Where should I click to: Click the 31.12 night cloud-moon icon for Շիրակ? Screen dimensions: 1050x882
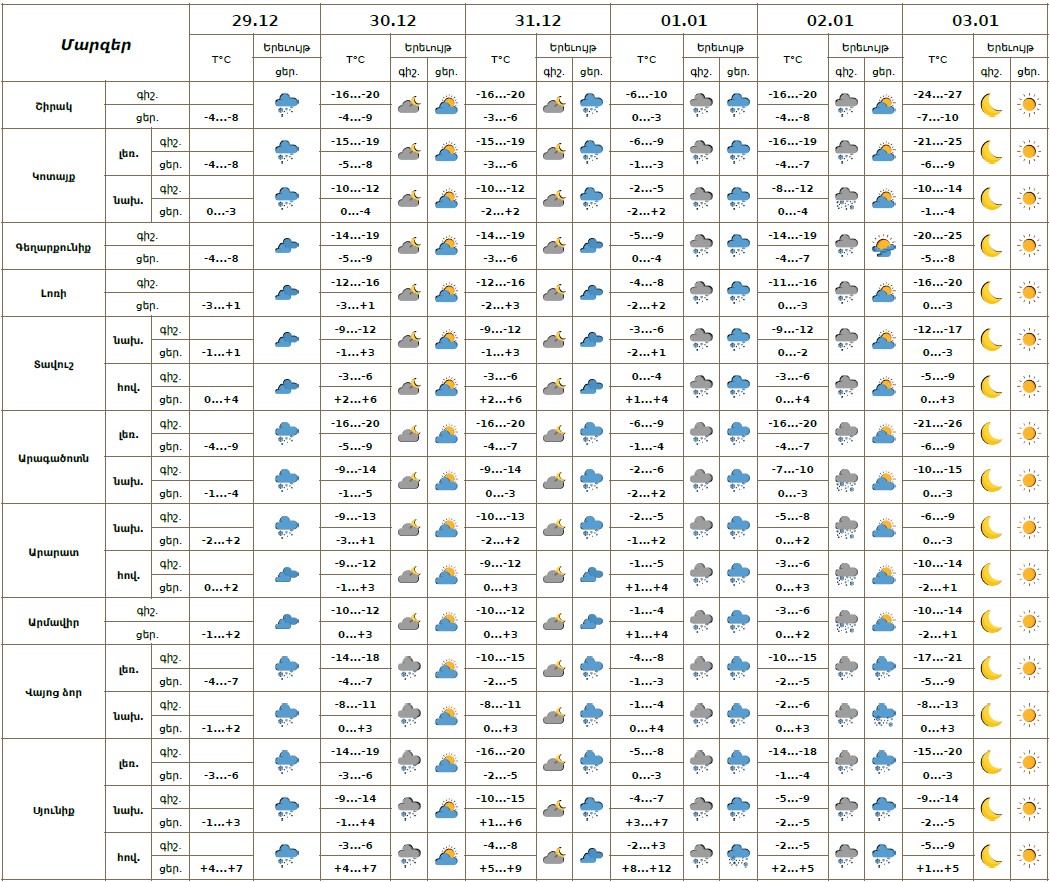pos(554,105)
